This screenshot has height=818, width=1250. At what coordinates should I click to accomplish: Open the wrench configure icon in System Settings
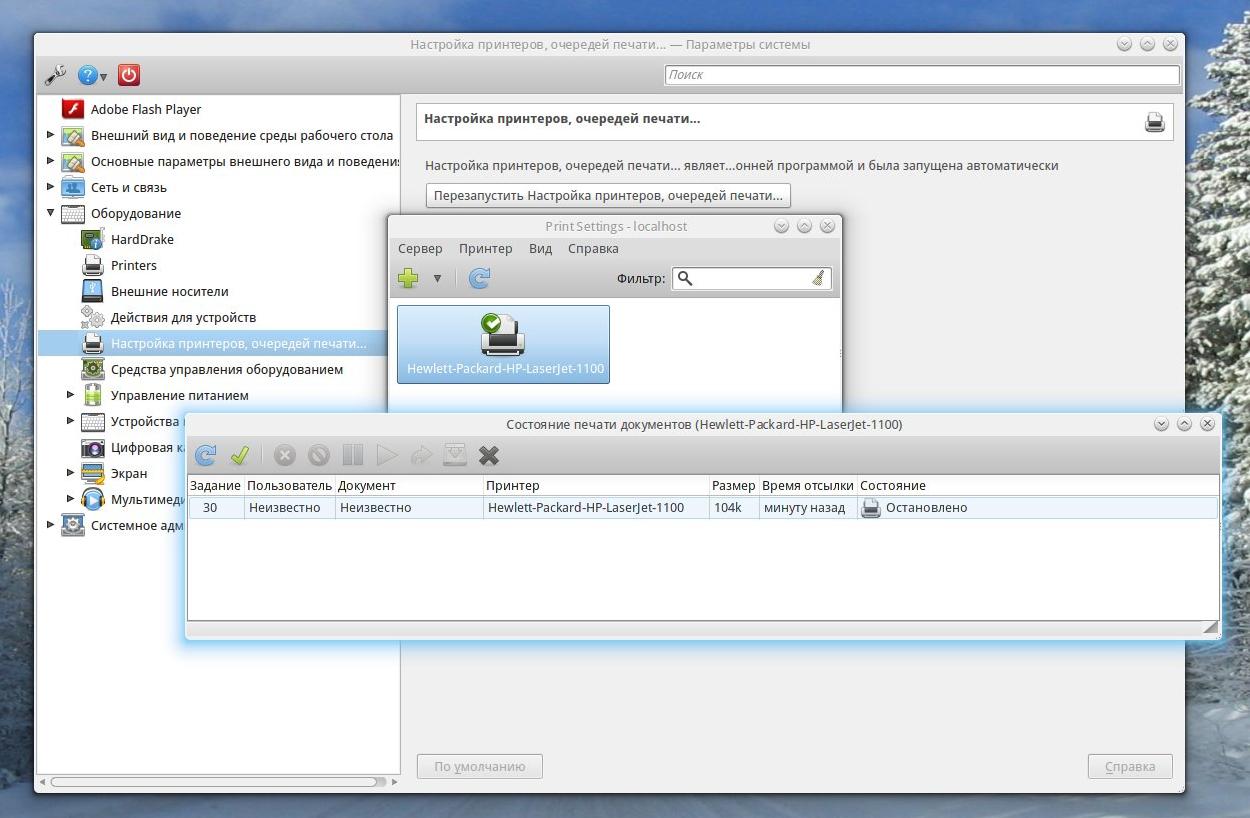(x=55, y=75)
